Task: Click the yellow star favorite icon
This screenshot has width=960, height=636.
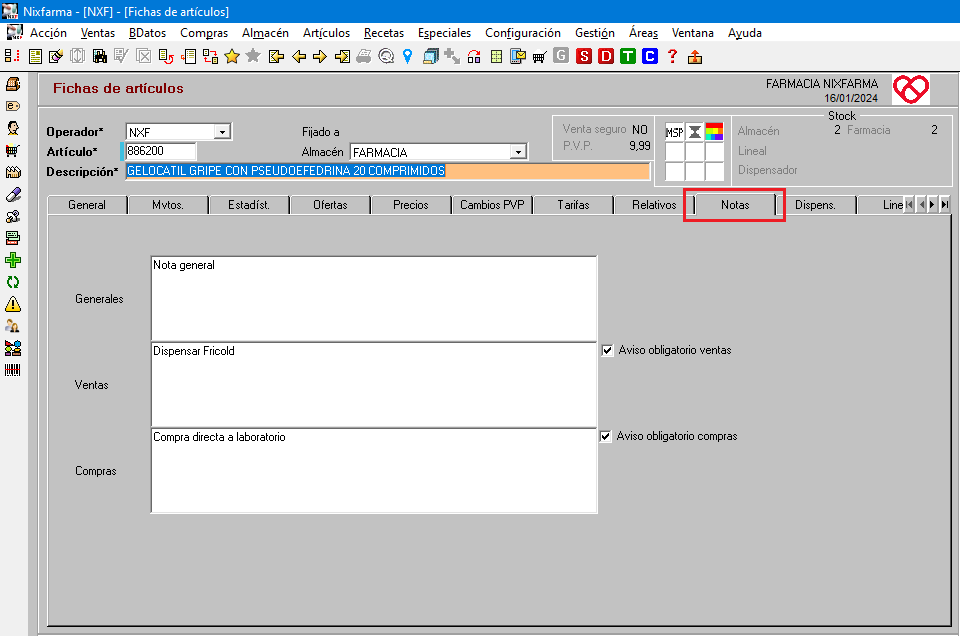Action: (x=231, y=57)
